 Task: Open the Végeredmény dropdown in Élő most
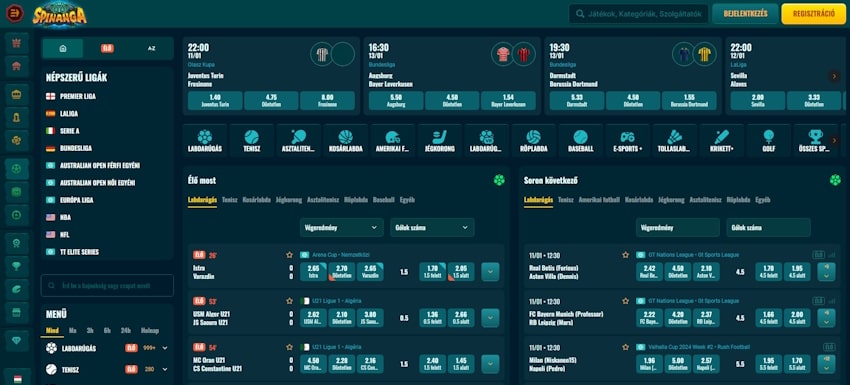pyautogui.click(x=341, y=228)
